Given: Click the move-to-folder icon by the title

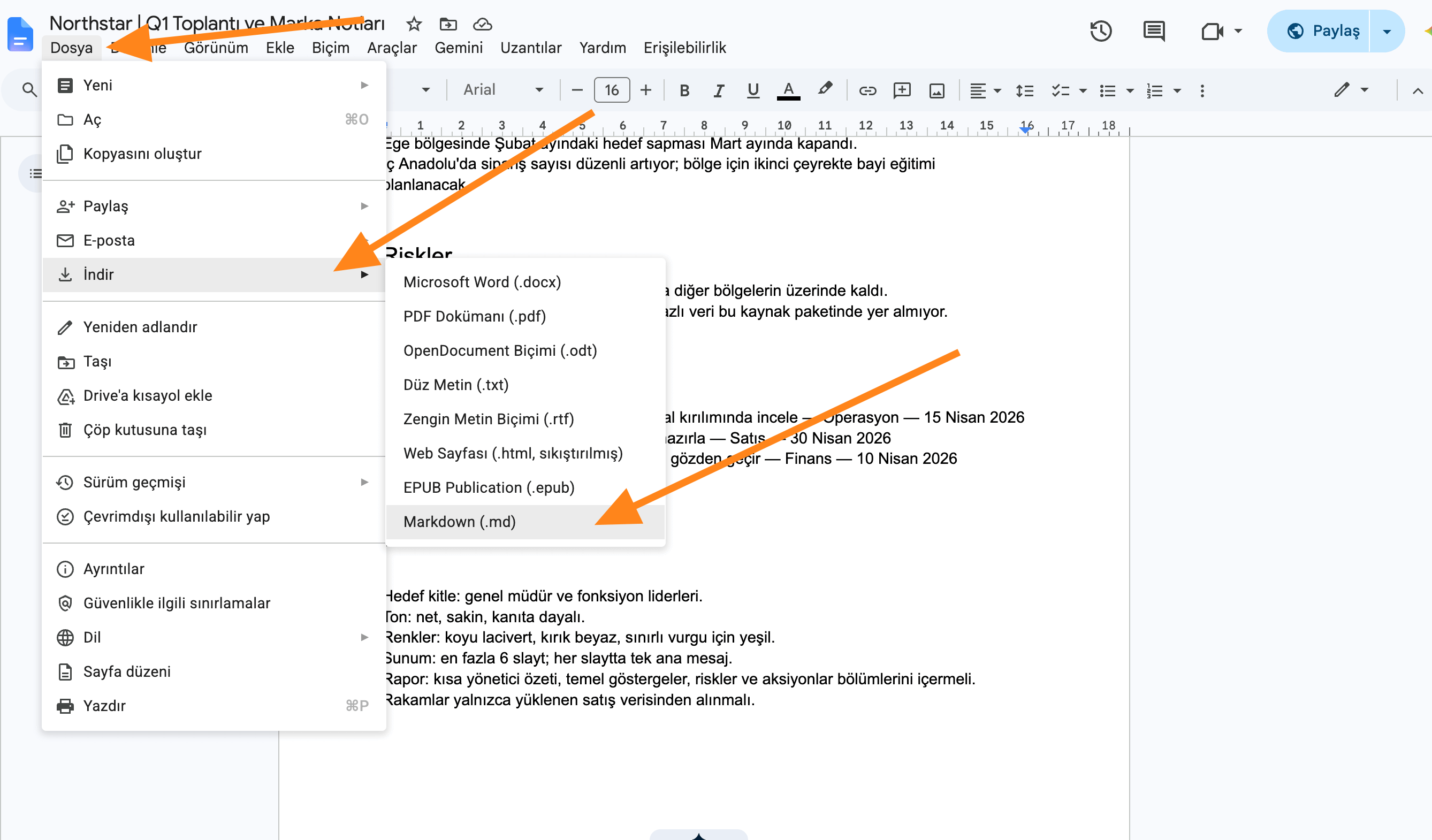Looking at the screenshot, I should 448,24.
